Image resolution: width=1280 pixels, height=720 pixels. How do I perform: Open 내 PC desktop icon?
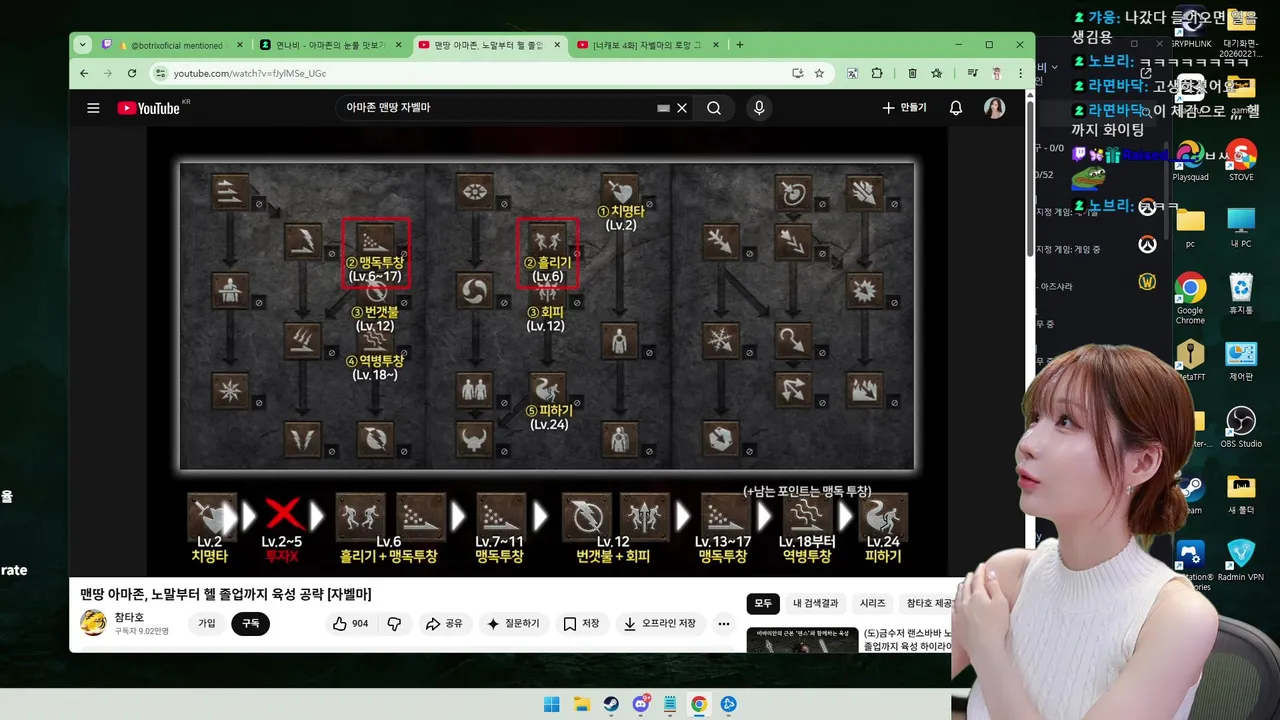pyautogui.click(x=1241, y=228)
